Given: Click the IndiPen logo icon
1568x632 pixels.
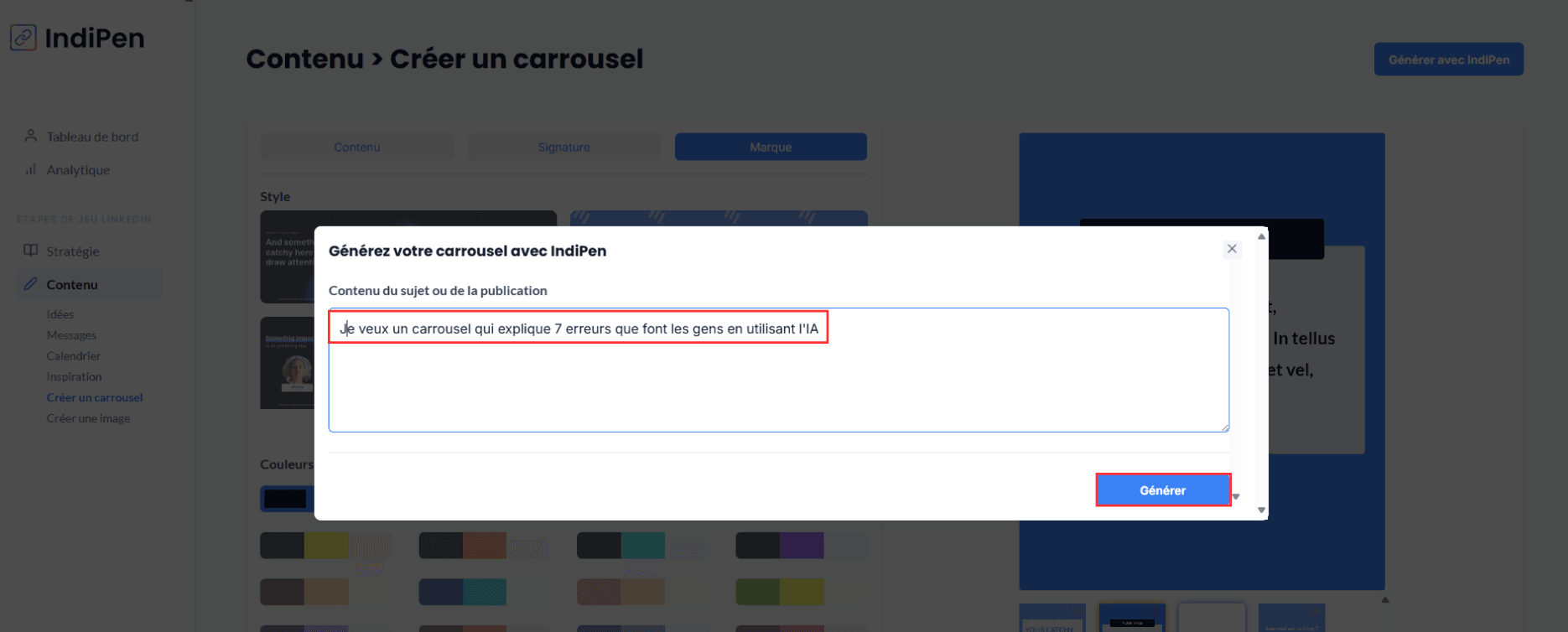Looking at the screenshot, I should click(23, 38).
